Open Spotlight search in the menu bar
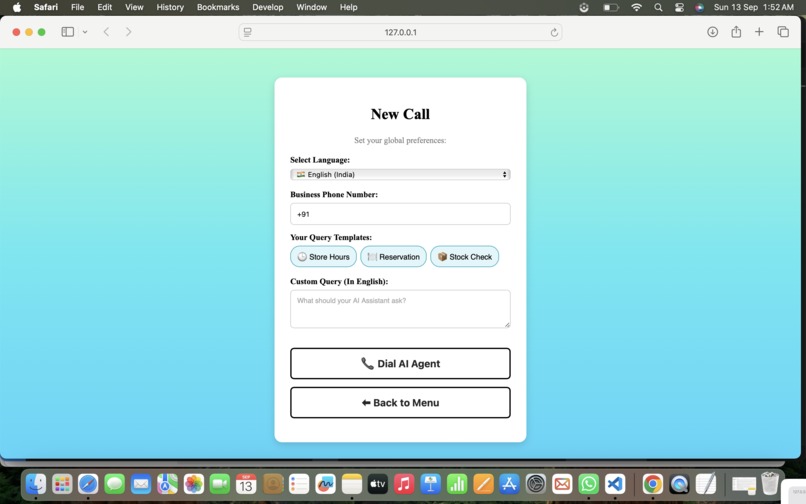Screen dimensions: 806x504 tap(658, 7)
